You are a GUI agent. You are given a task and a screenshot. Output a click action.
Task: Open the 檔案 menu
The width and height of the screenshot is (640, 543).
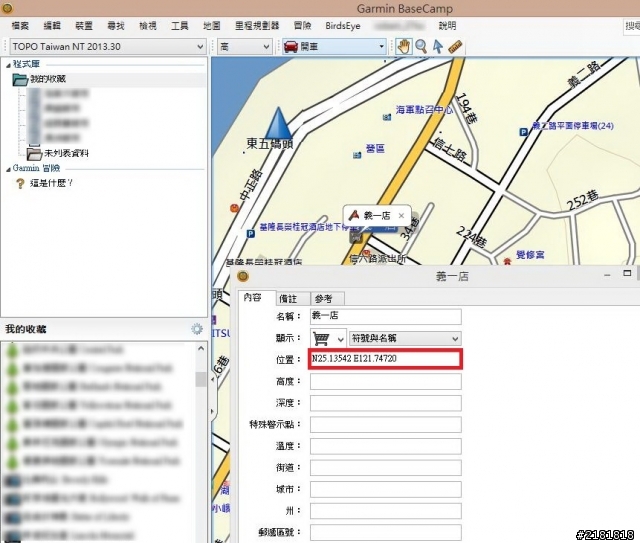(x=20, y=26)
